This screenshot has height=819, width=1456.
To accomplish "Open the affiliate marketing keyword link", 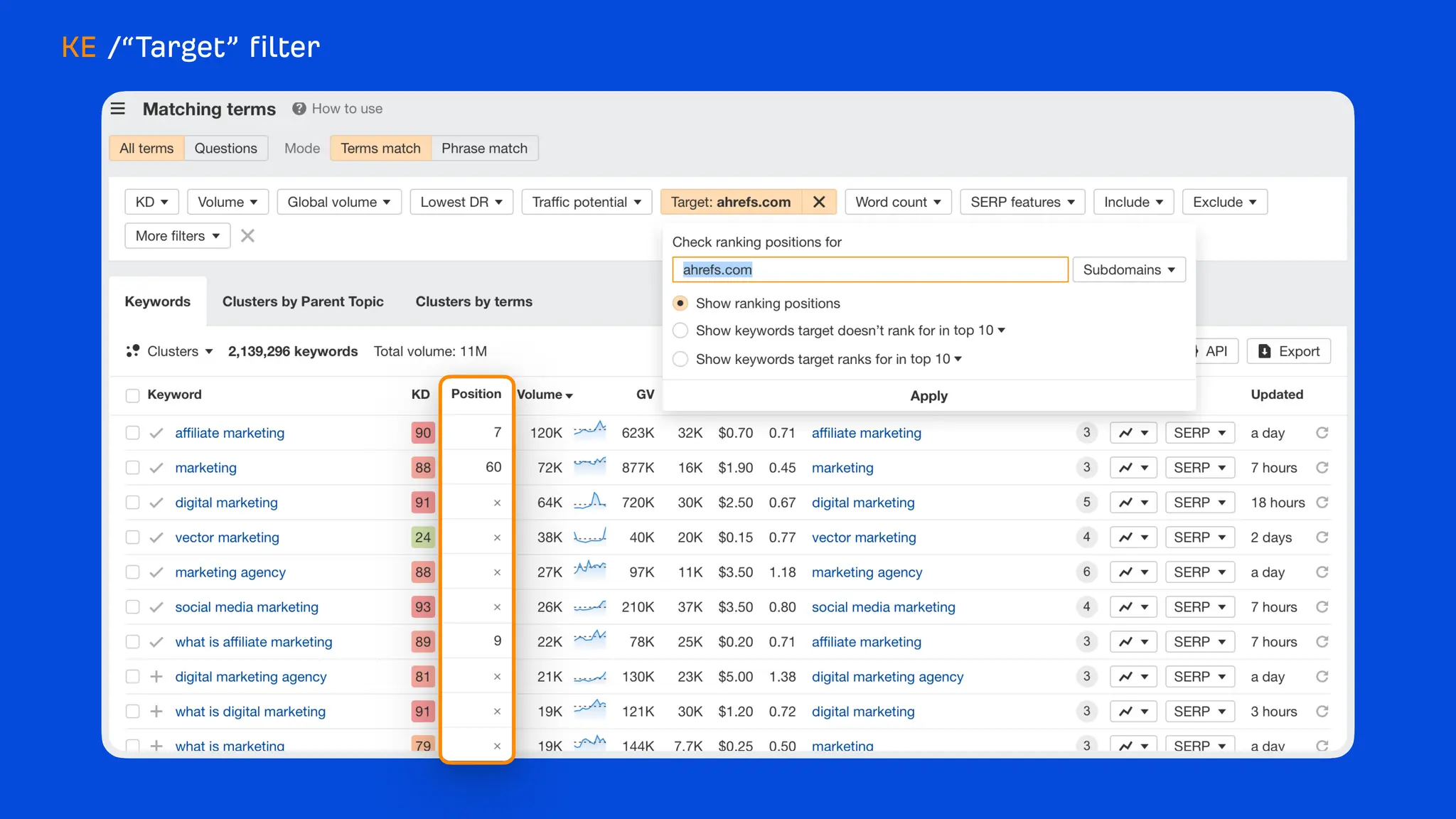I will pyautogui.click(x=230, y=433).
